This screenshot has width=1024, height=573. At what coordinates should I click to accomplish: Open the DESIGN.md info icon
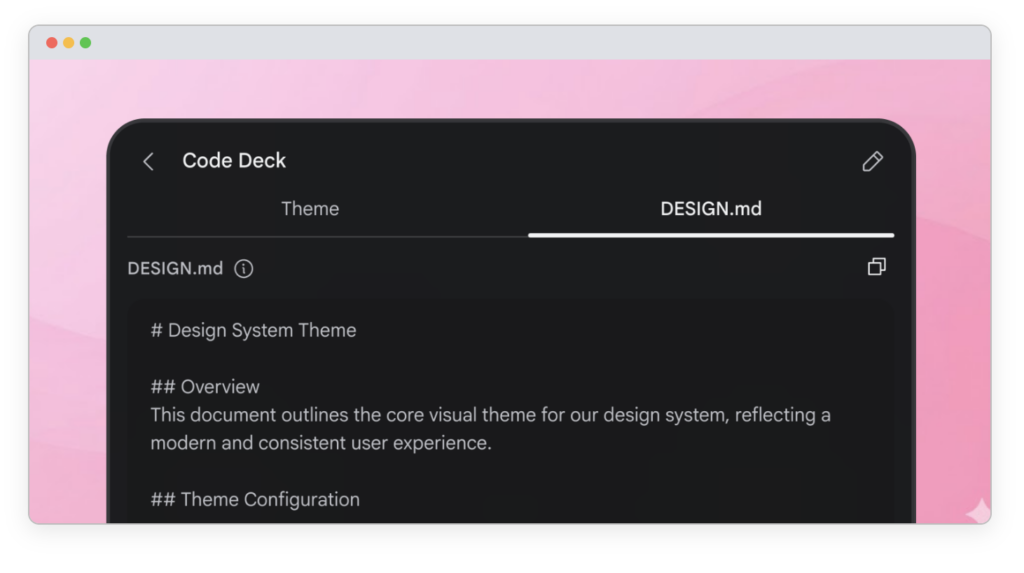coord(244,269)
